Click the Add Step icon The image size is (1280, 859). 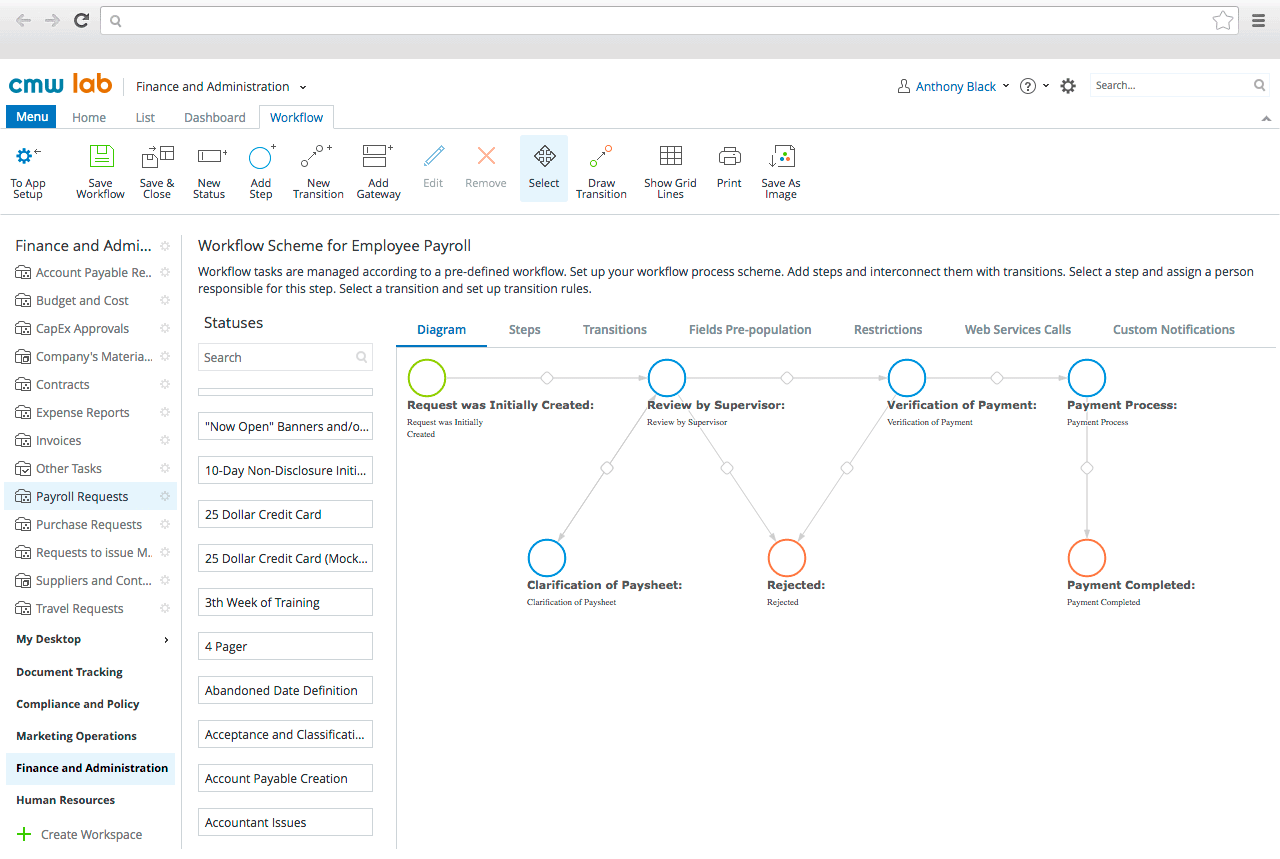point(261,156)
